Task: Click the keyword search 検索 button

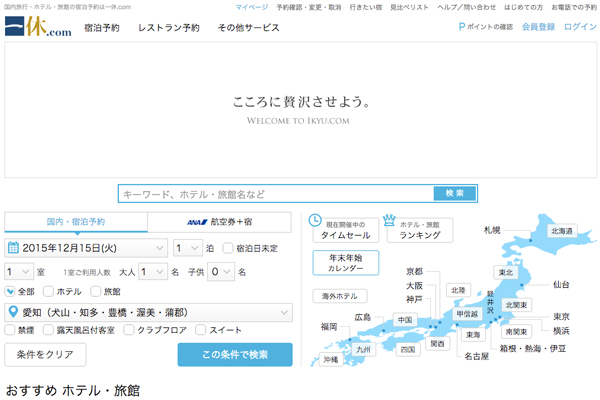Action: [455, 193]
